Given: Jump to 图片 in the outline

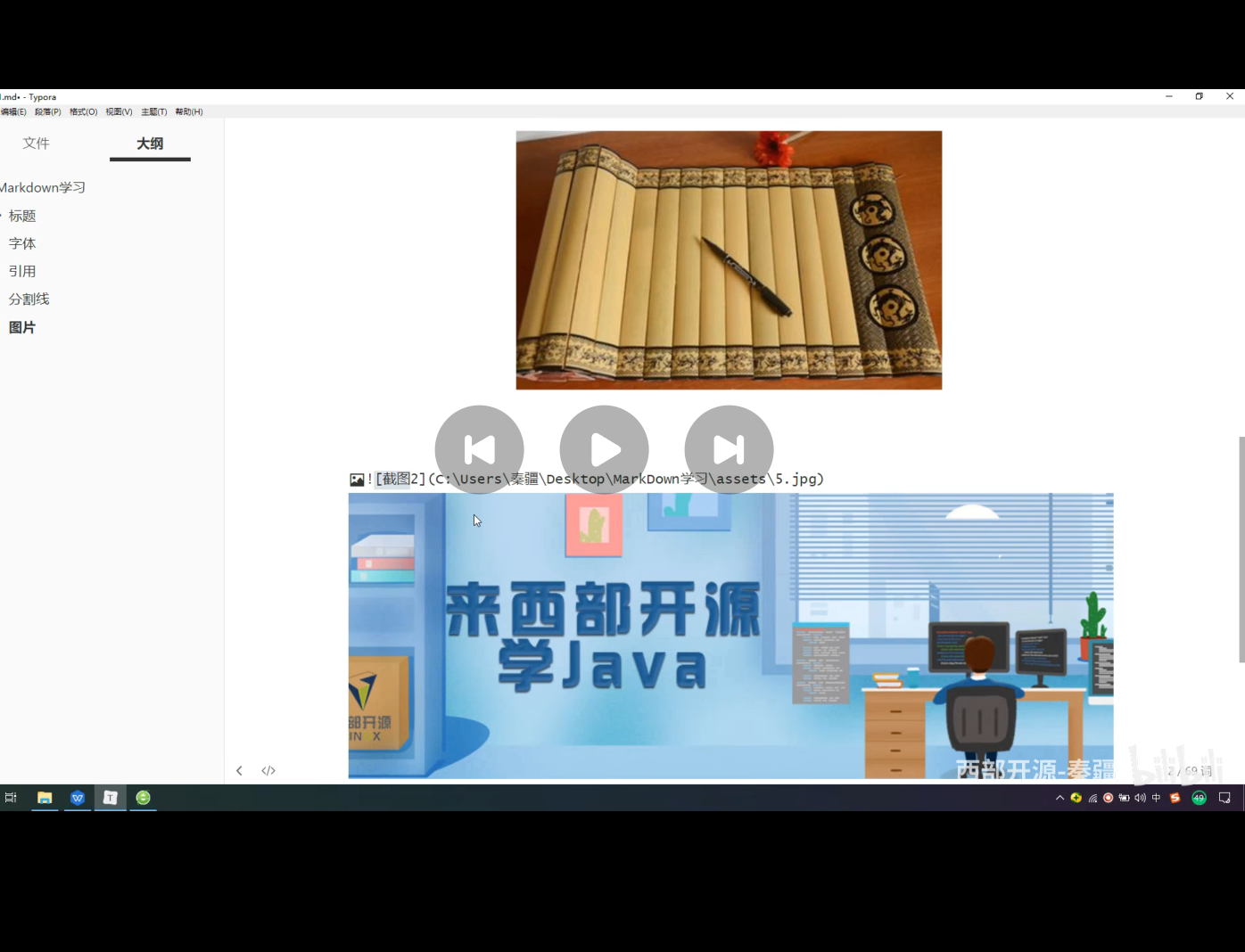Looking at the screenshot, I should 22,327.
